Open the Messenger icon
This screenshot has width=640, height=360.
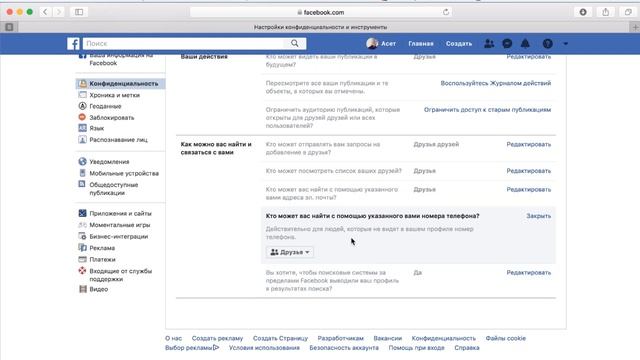507,44
